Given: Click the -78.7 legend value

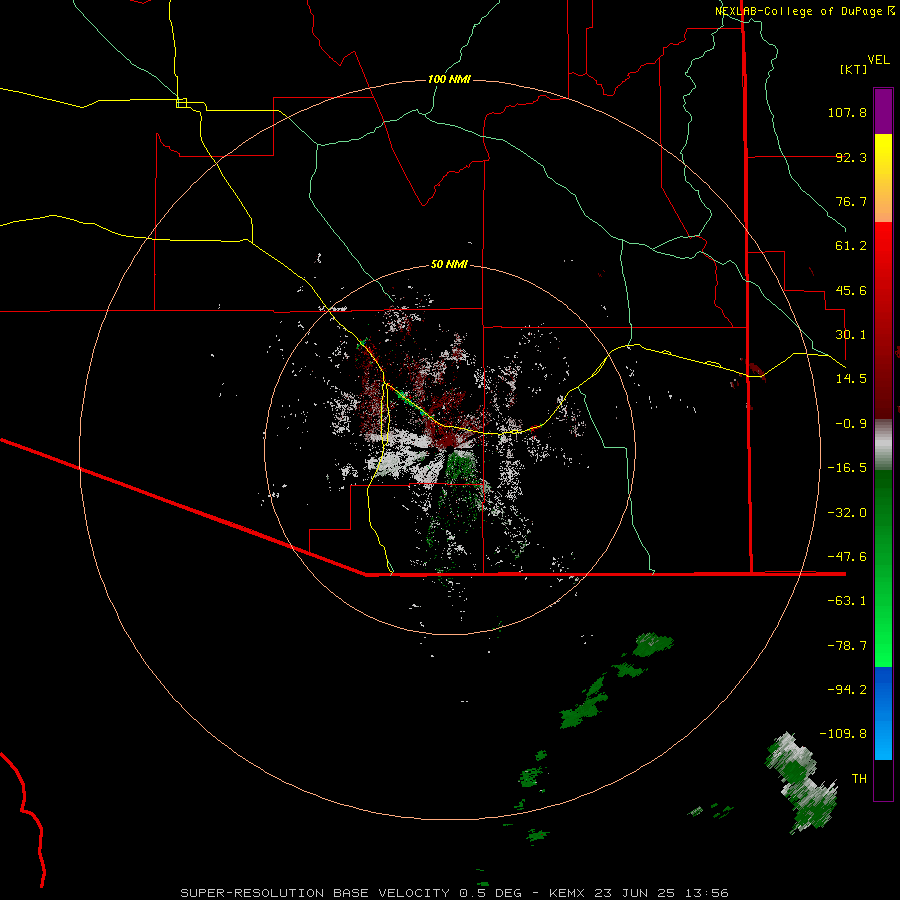Looking at the screenshot, I should click(847, 646).
